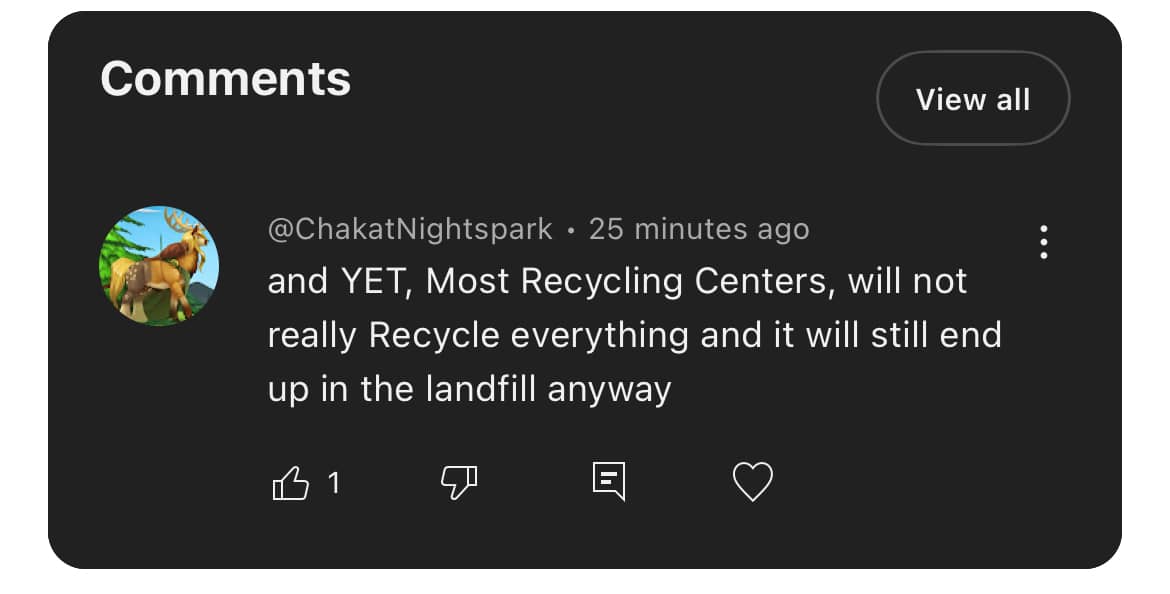Heart the comment from ChakatNightspark
The image size is (1170, 594).
(x=753, y=482)
